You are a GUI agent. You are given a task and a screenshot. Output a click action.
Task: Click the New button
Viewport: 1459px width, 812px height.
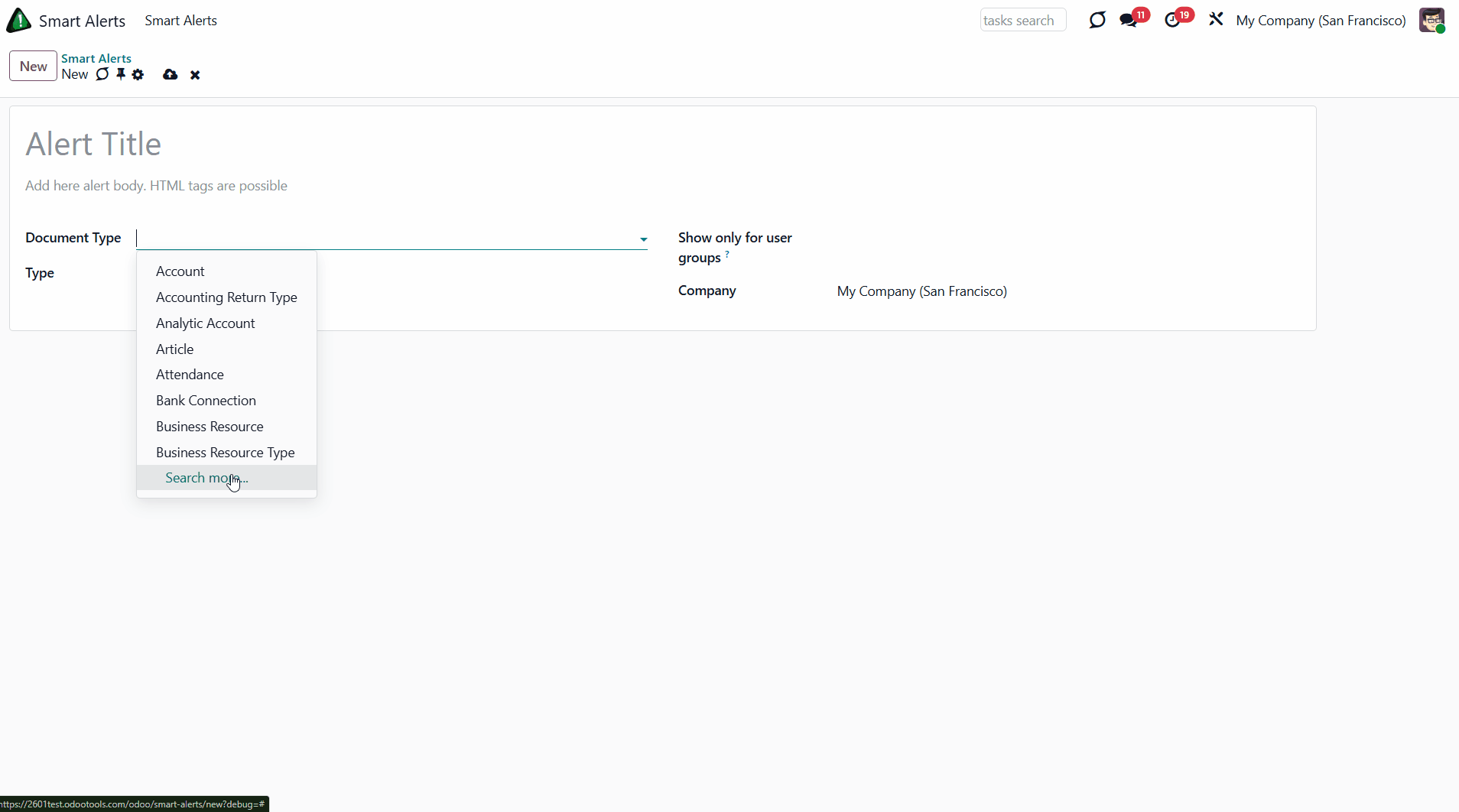33,67
